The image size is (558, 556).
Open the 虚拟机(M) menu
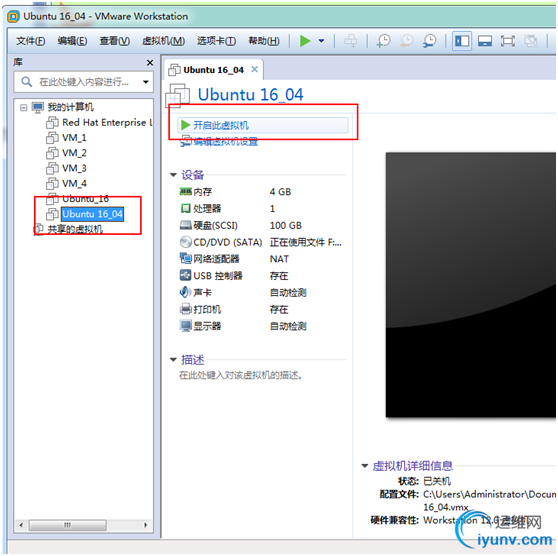tap(163, 41)
